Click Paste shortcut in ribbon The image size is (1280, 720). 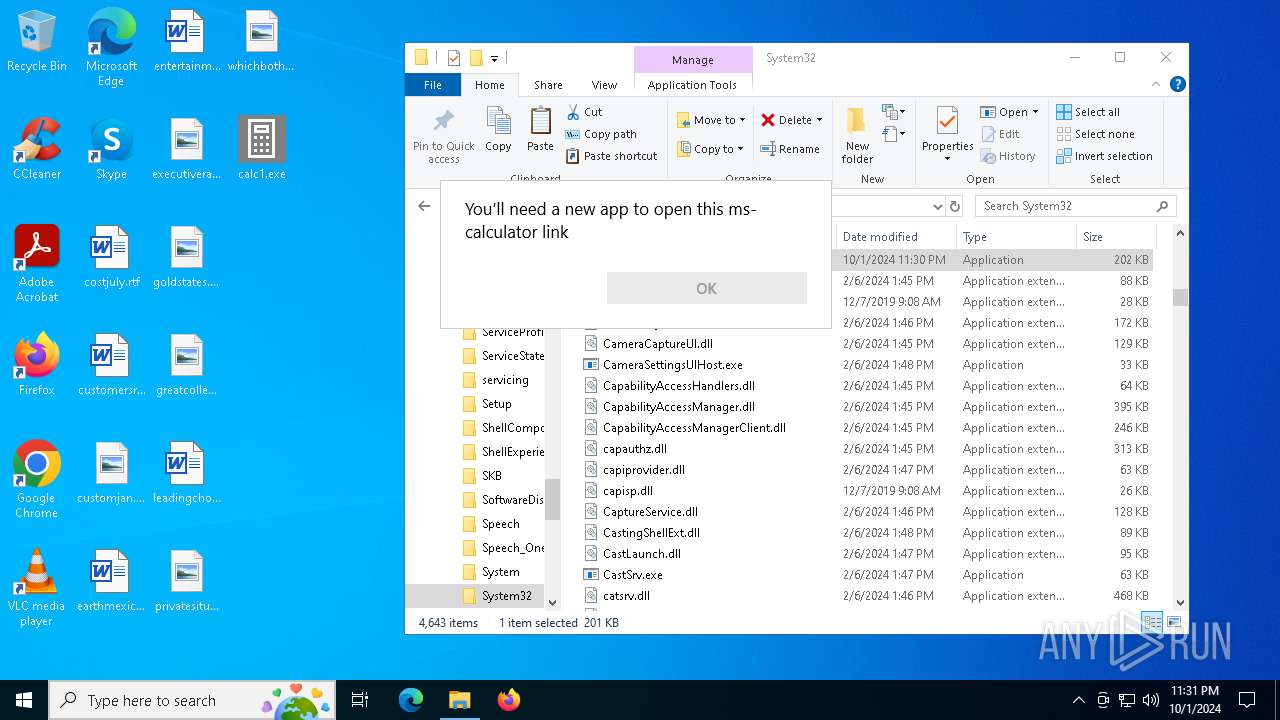point(612,156)
